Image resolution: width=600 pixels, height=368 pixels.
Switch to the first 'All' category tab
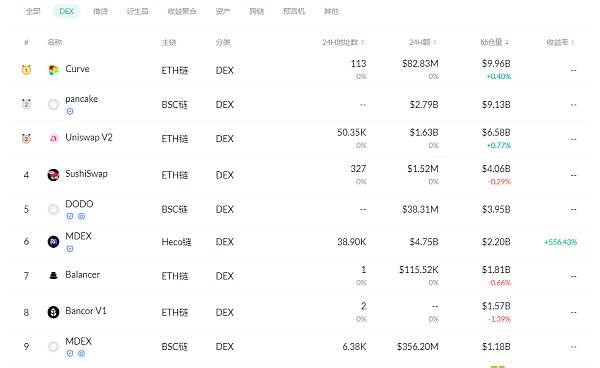[33, 11]
